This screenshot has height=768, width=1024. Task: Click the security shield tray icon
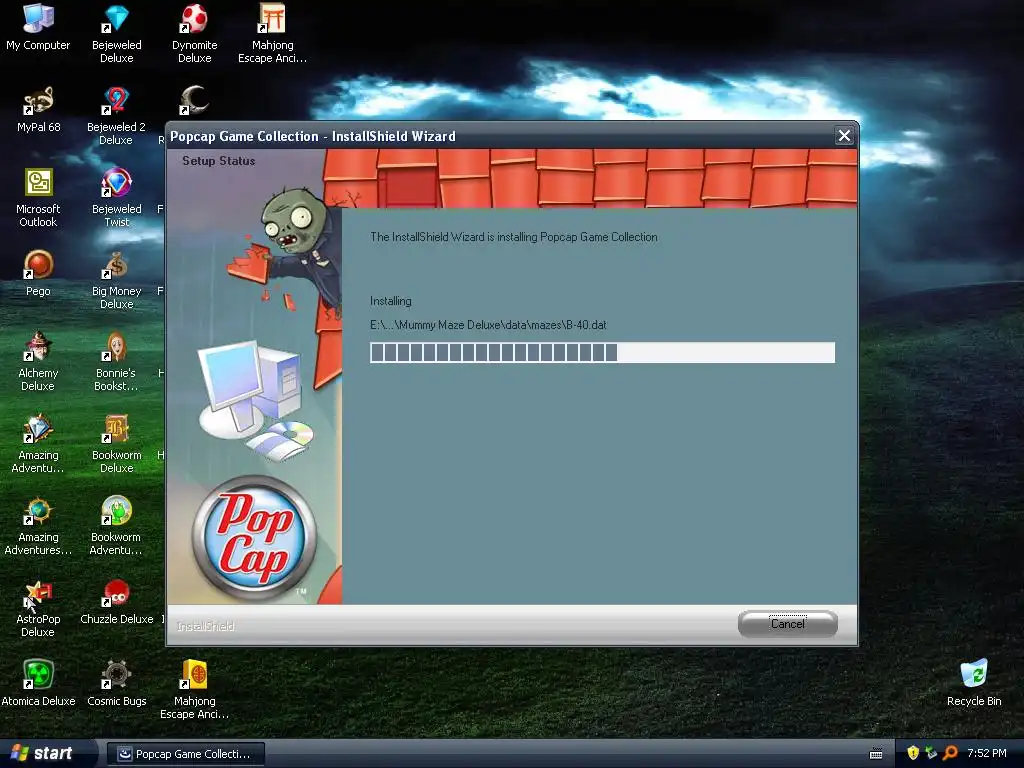pos(913,753)
